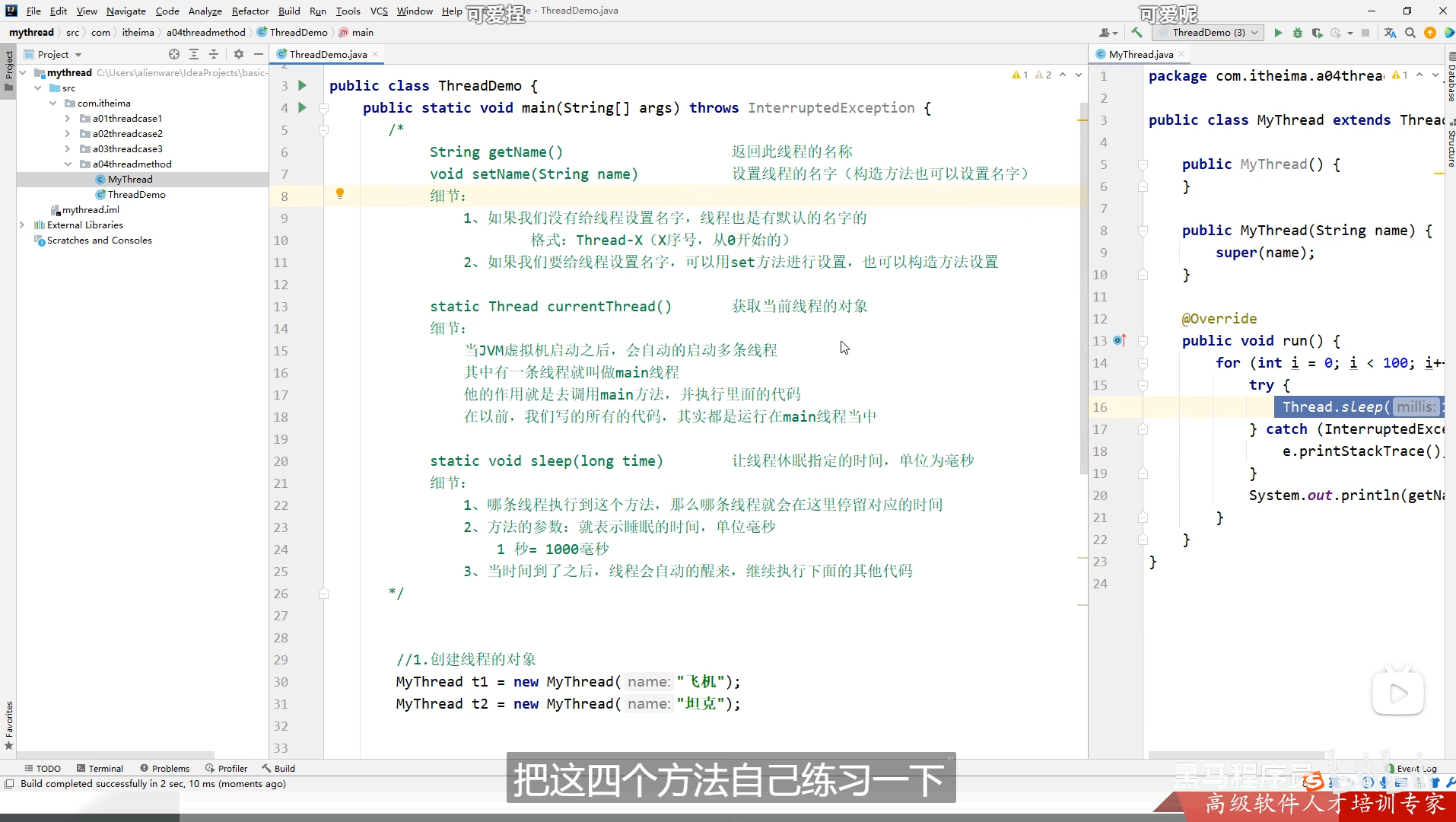Screen dimensions: 1456x822
Task: Collapse the com.itheima package
Action: [x=53, y=103]
